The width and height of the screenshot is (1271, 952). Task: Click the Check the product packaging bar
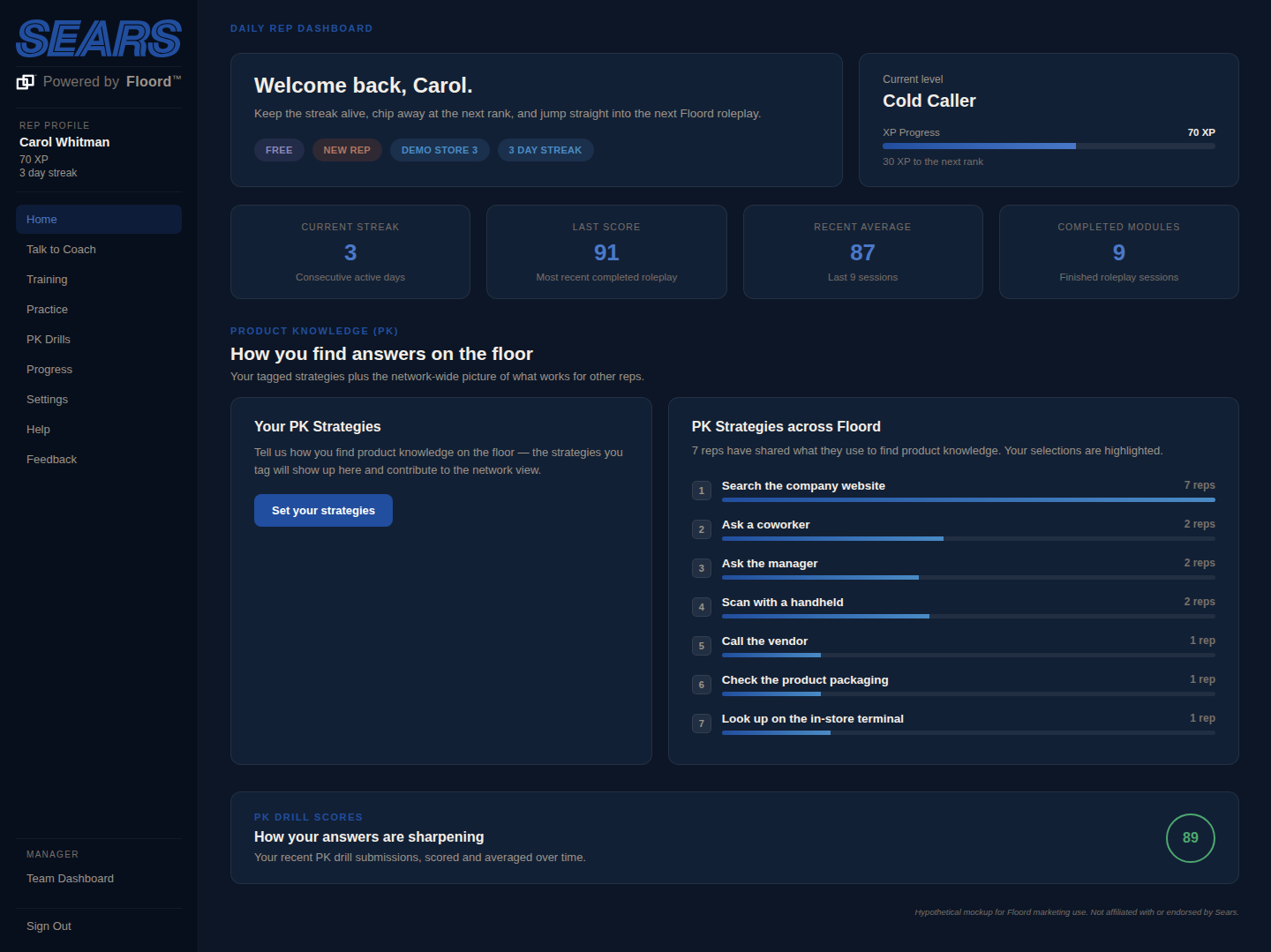point(968,694)
